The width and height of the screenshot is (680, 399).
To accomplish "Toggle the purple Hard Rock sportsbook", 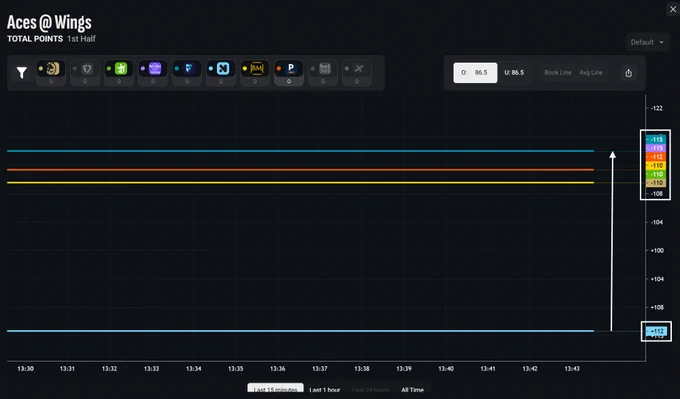I will [x=153, y=69].
